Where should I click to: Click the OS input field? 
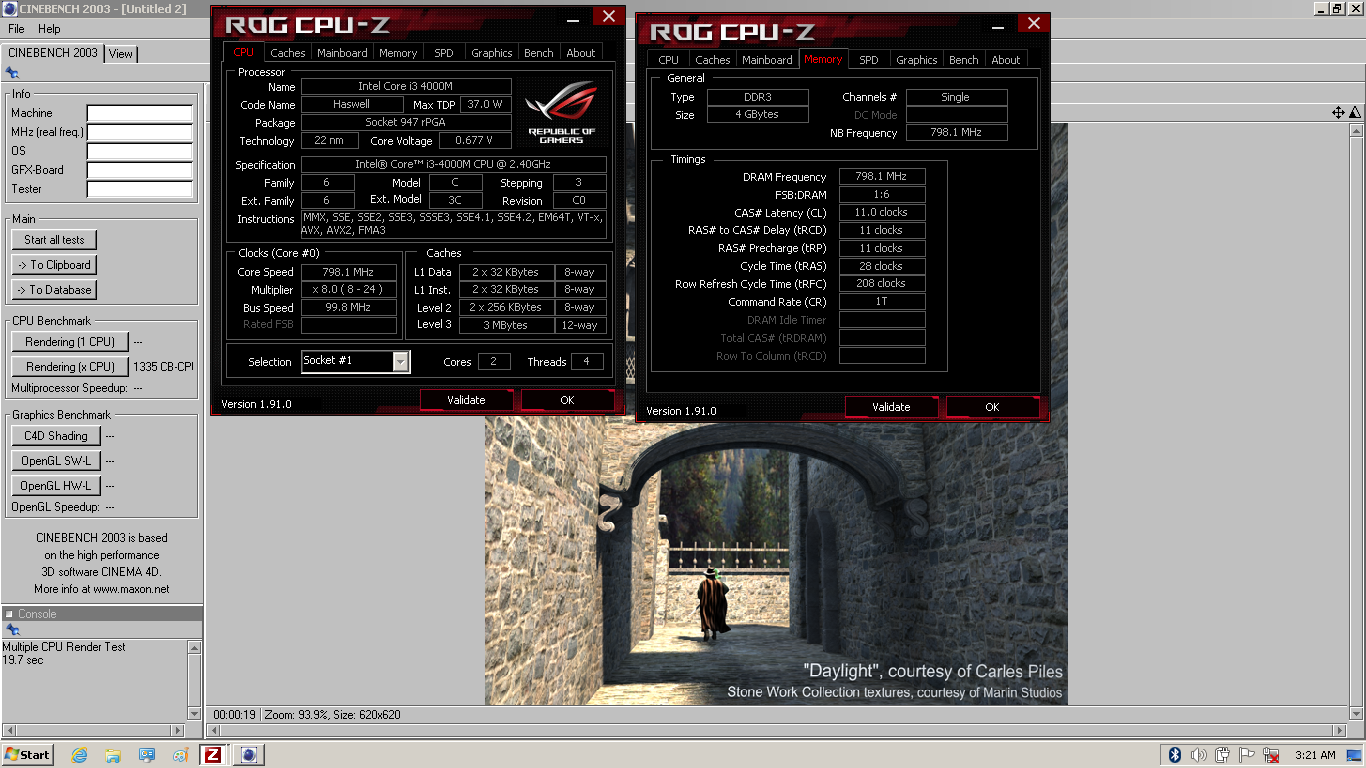[139, 151]
